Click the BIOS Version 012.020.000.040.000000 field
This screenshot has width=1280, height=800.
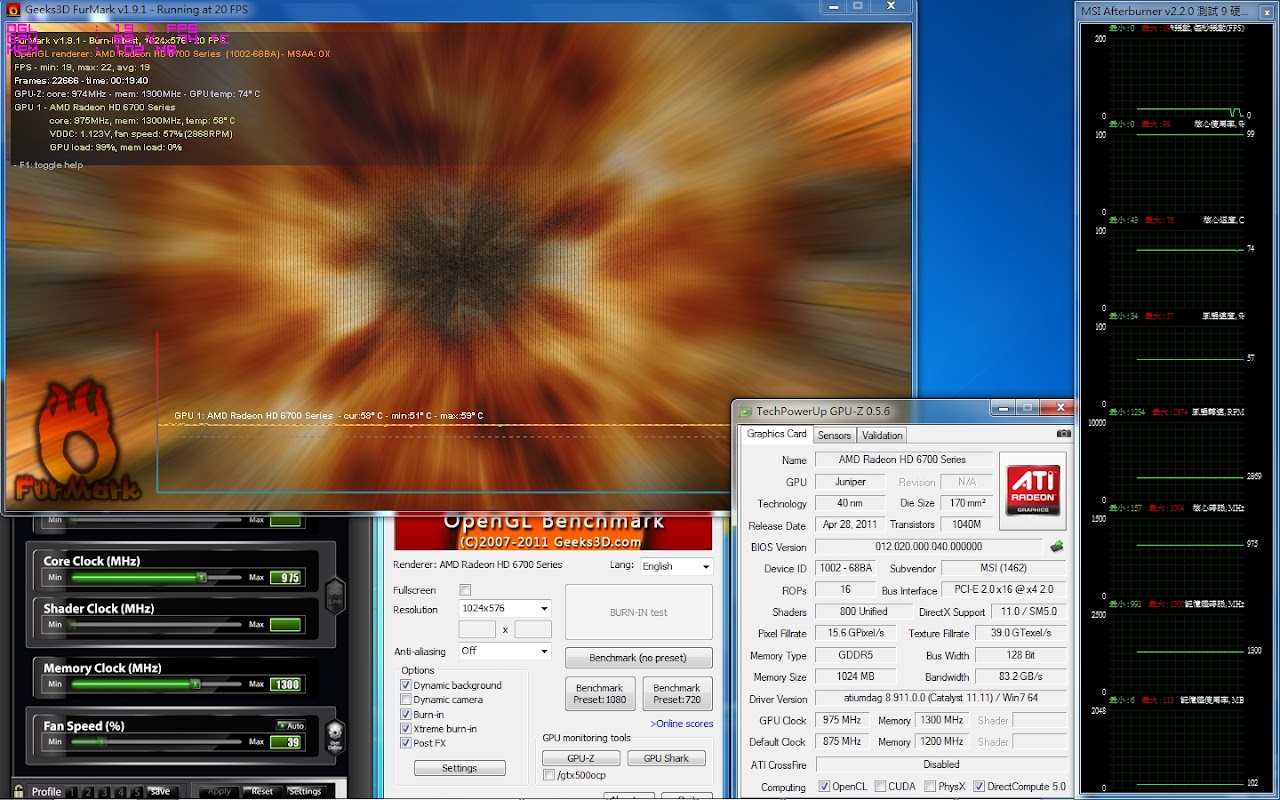(929, 547)
